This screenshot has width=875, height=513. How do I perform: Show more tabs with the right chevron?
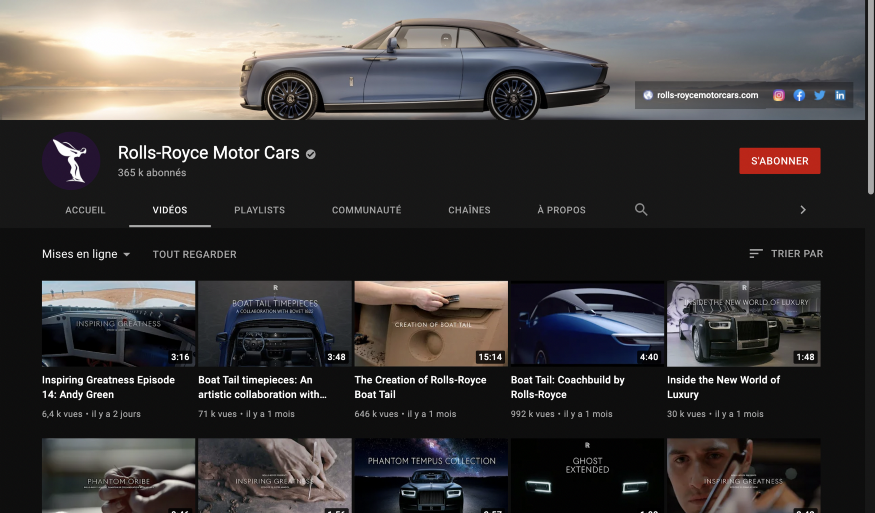tap(803, 210)
